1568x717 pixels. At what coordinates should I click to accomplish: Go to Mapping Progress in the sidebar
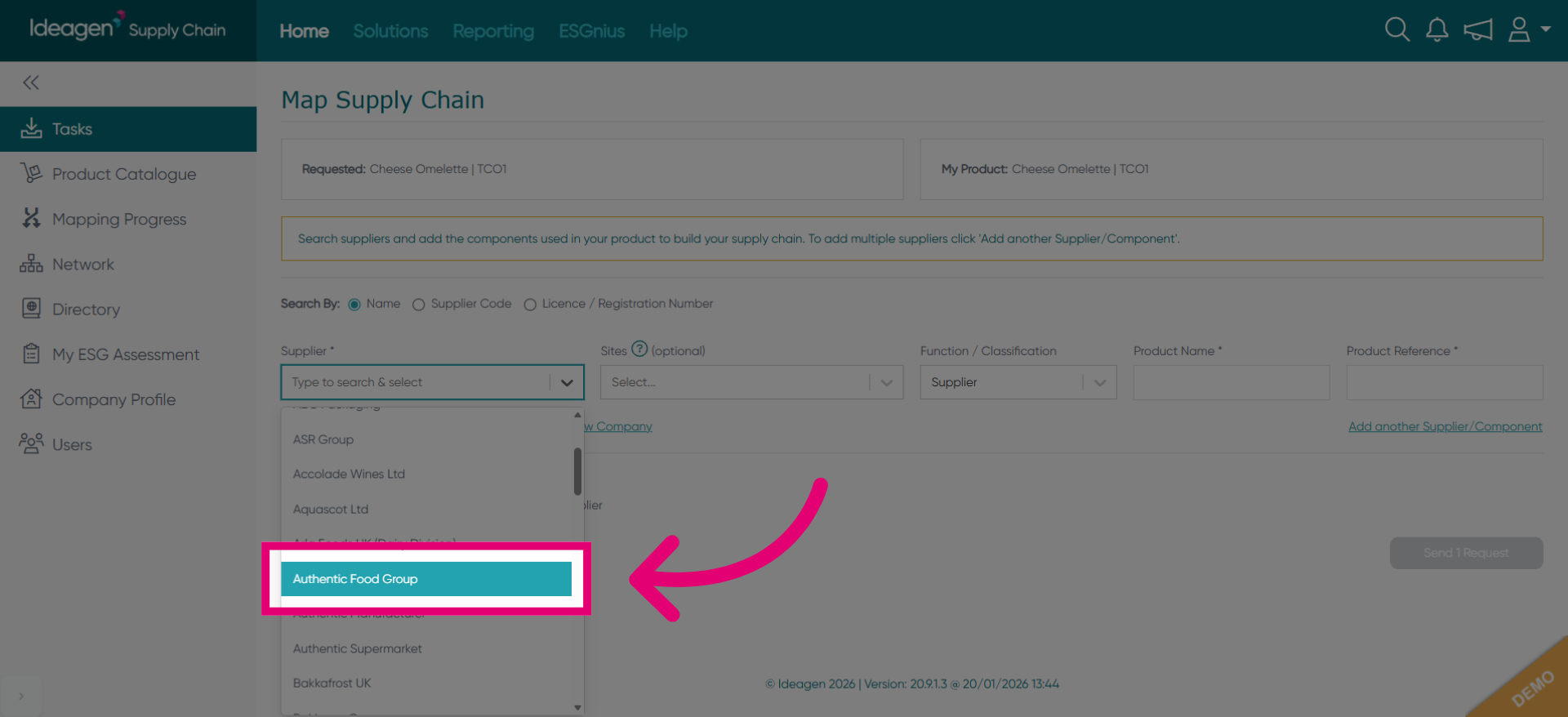(x=128, y=219)
